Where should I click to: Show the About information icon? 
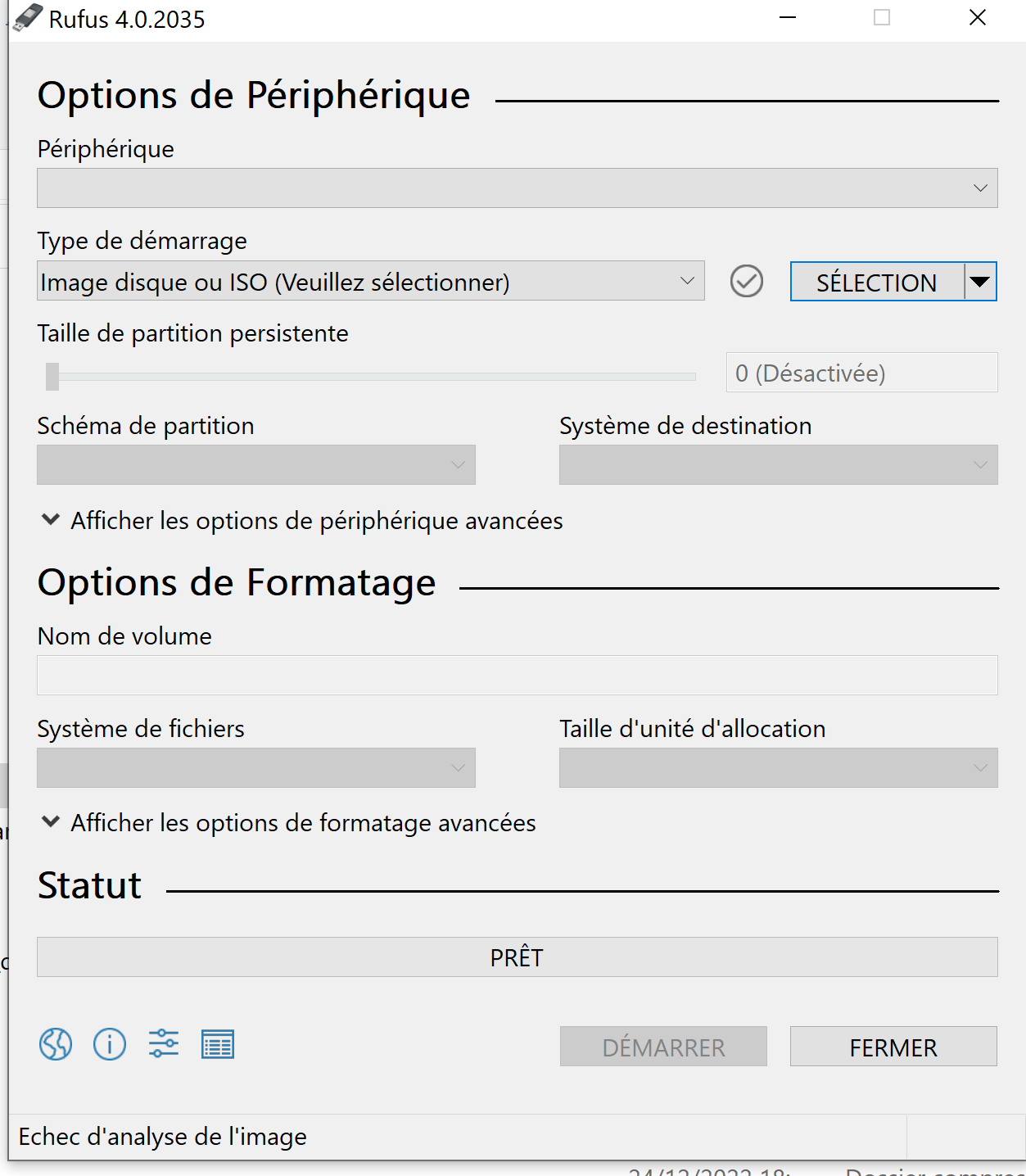click(110, 1044)
